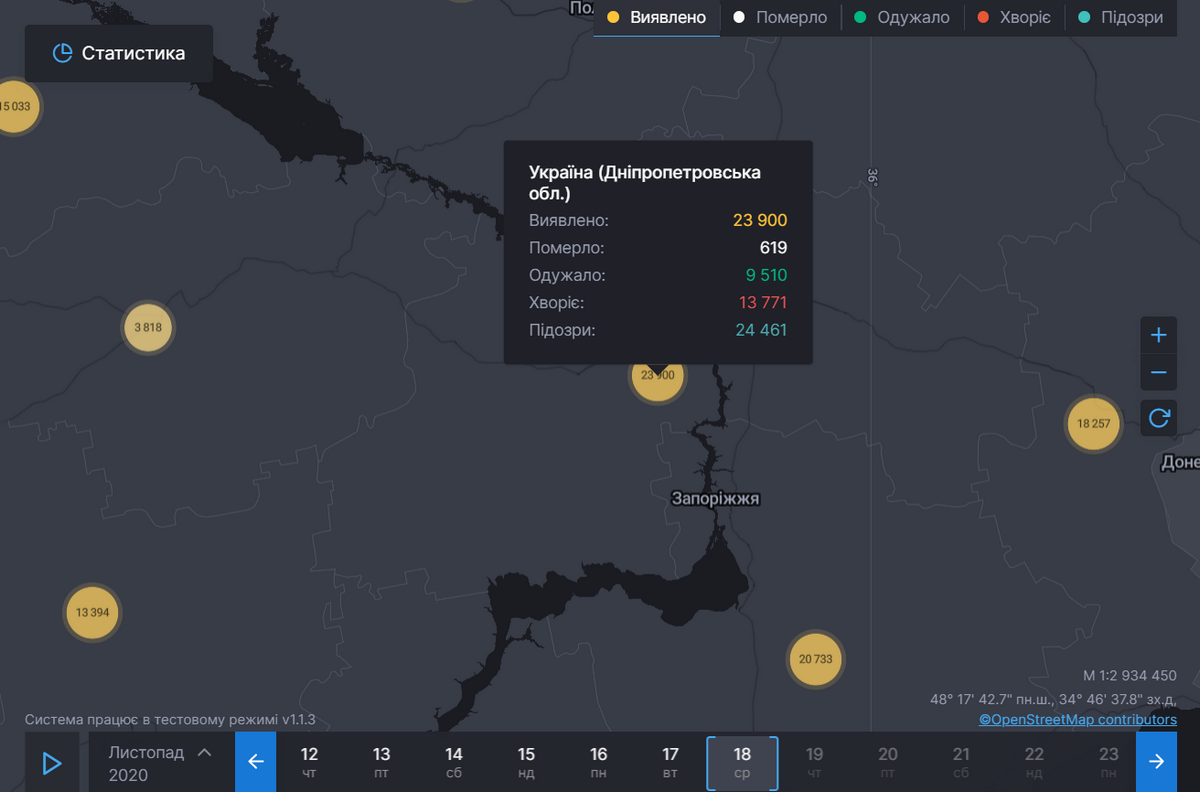Open the Статистика panel via pie chart icon

click(63, 53)
